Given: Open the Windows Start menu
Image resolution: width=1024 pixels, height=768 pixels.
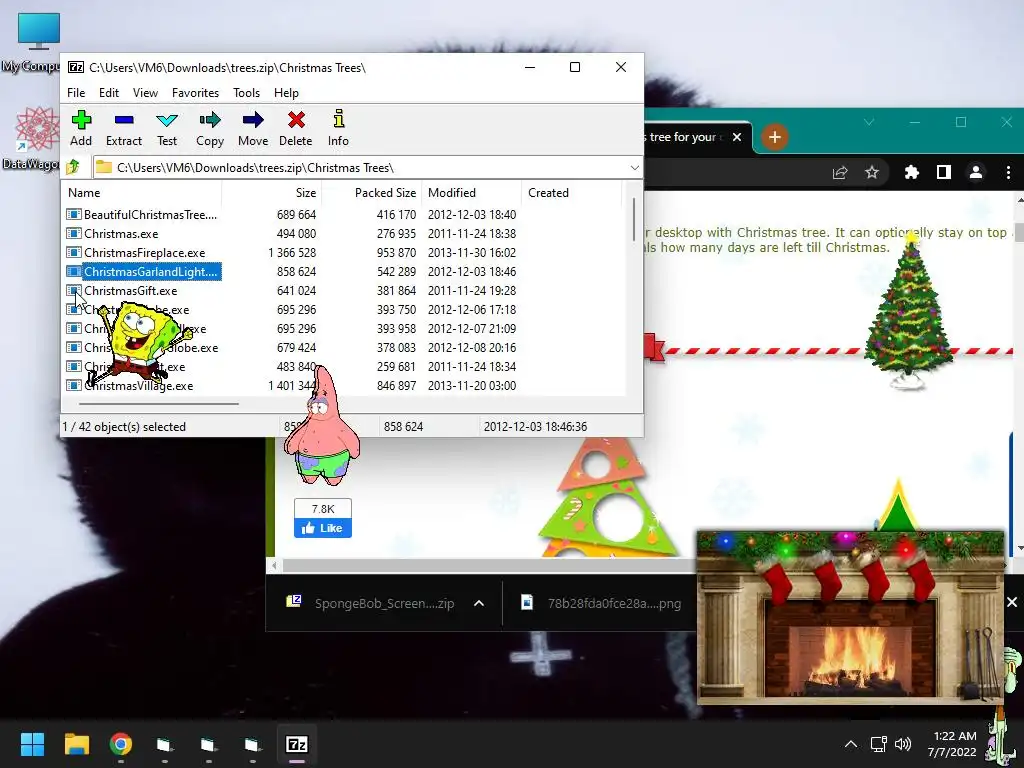Looking at the screenshot, I should pos(32,744).
